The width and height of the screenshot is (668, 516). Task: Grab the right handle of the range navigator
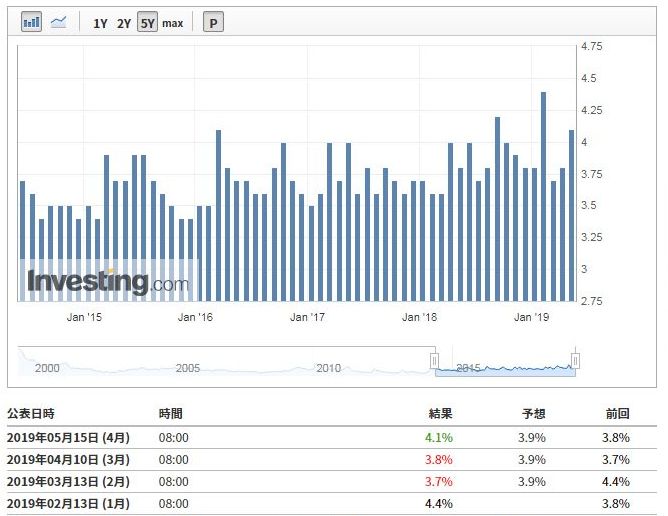(575, 360)
